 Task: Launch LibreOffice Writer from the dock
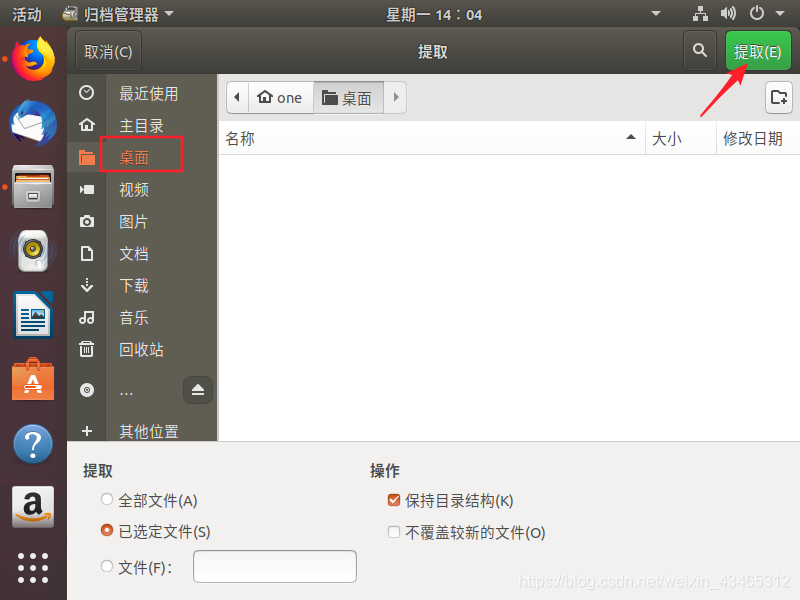click(x=33, y=315)
